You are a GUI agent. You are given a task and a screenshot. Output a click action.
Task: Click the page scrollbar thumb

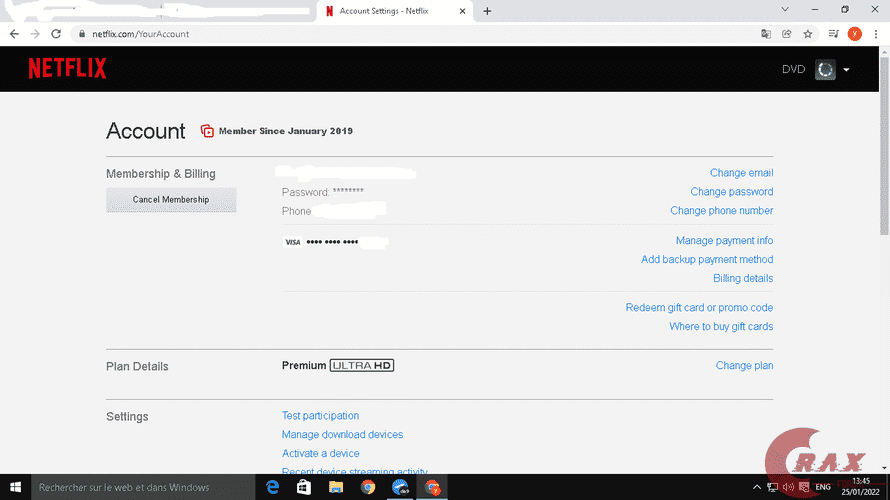point(884,145)
